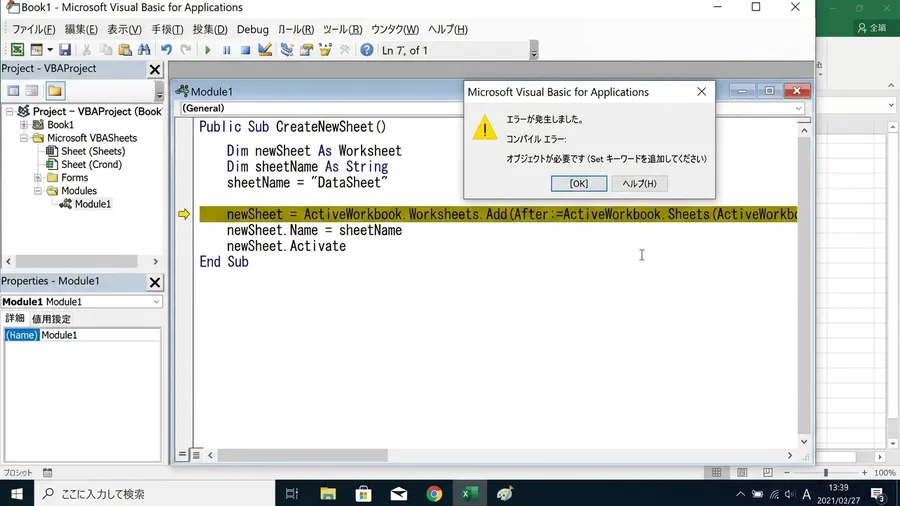Viewport: 900px width, 506px height.
Task: Open the Debug menu
Action: (x=253, y=29)
